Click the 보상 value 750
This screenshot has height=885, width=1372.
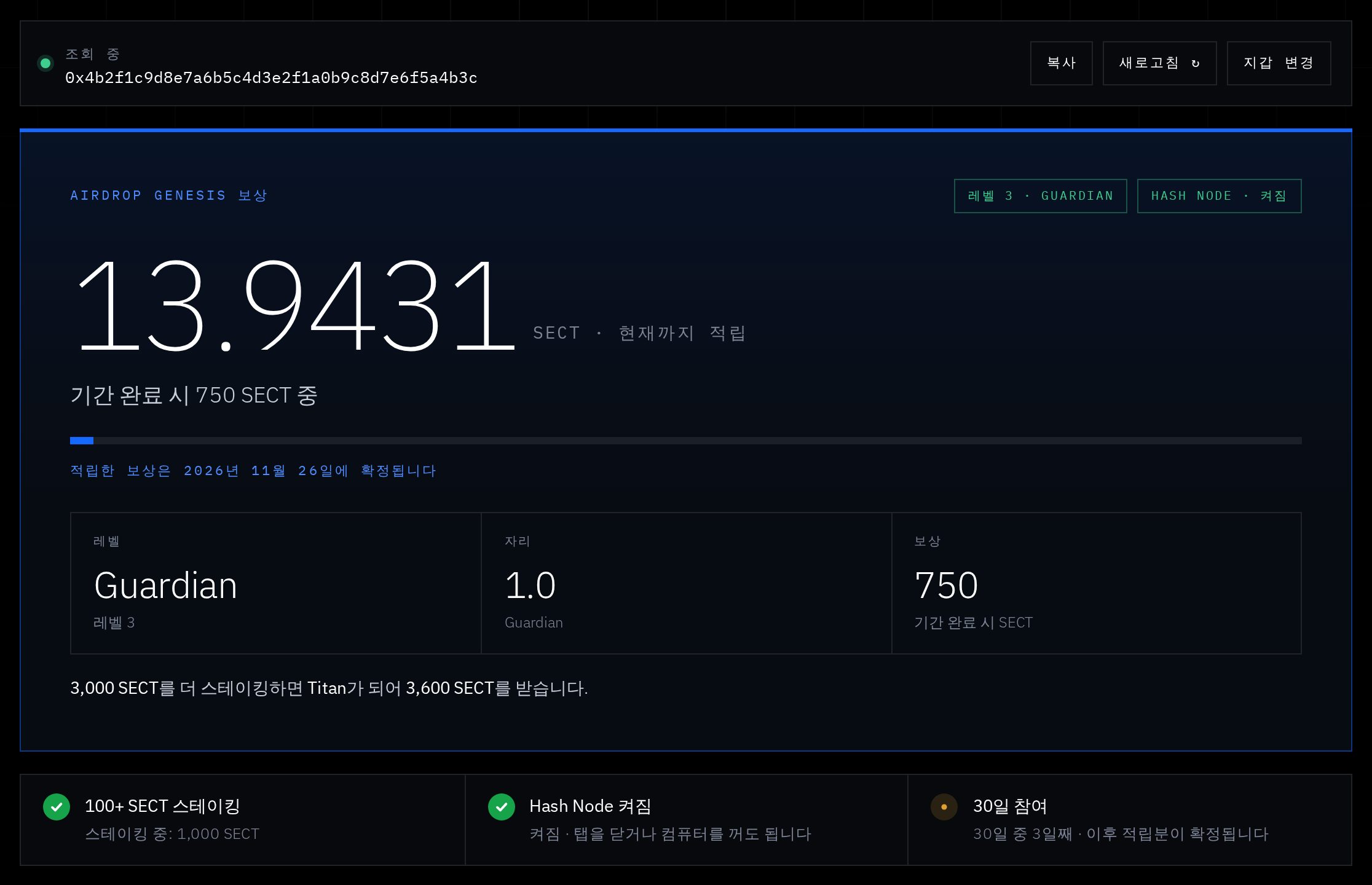click(946, 585)
